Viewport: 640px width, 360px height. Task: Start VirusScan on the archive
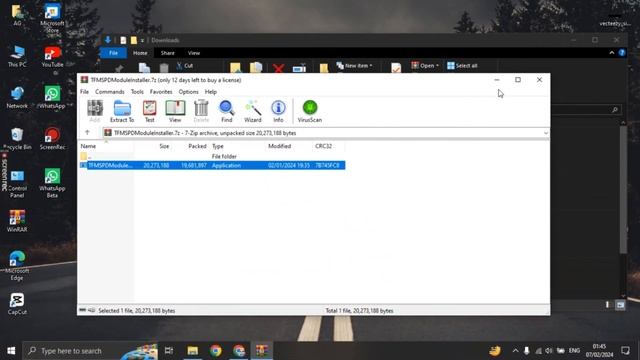tap(310, 111)
